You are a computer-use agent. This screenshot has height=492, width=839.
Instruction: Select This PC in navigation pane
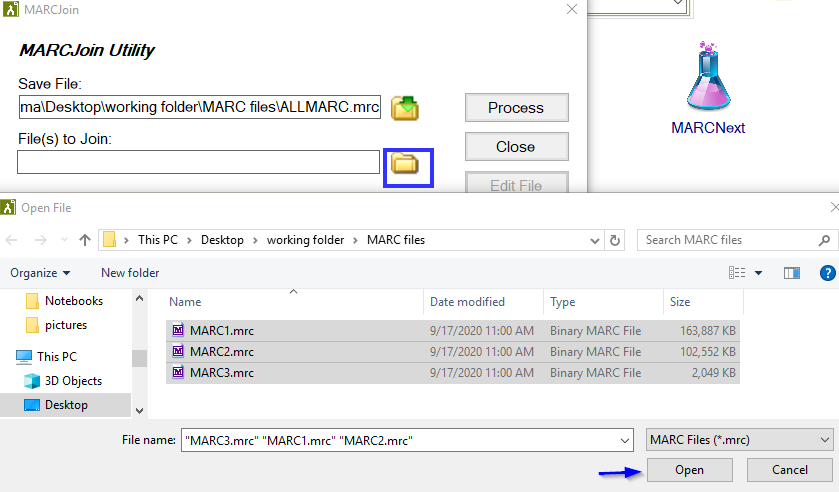(x=57, y=357)
